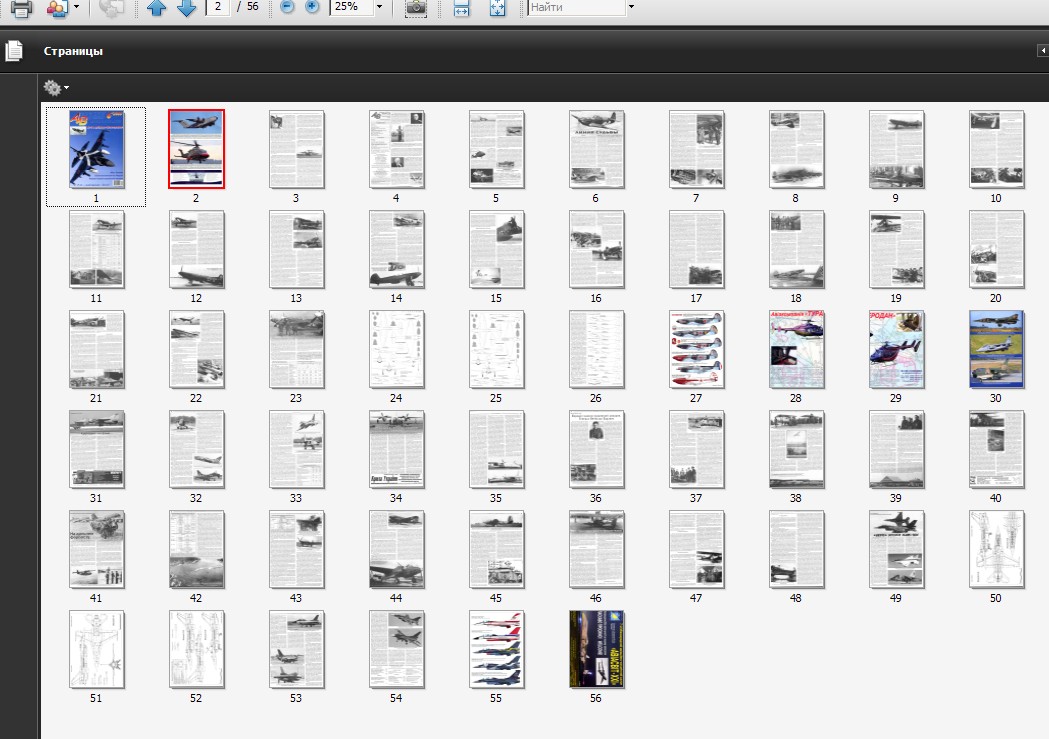Screen dimensions: 1049x739
Task: Select the page 5 thumbnail
Action: 496,149
